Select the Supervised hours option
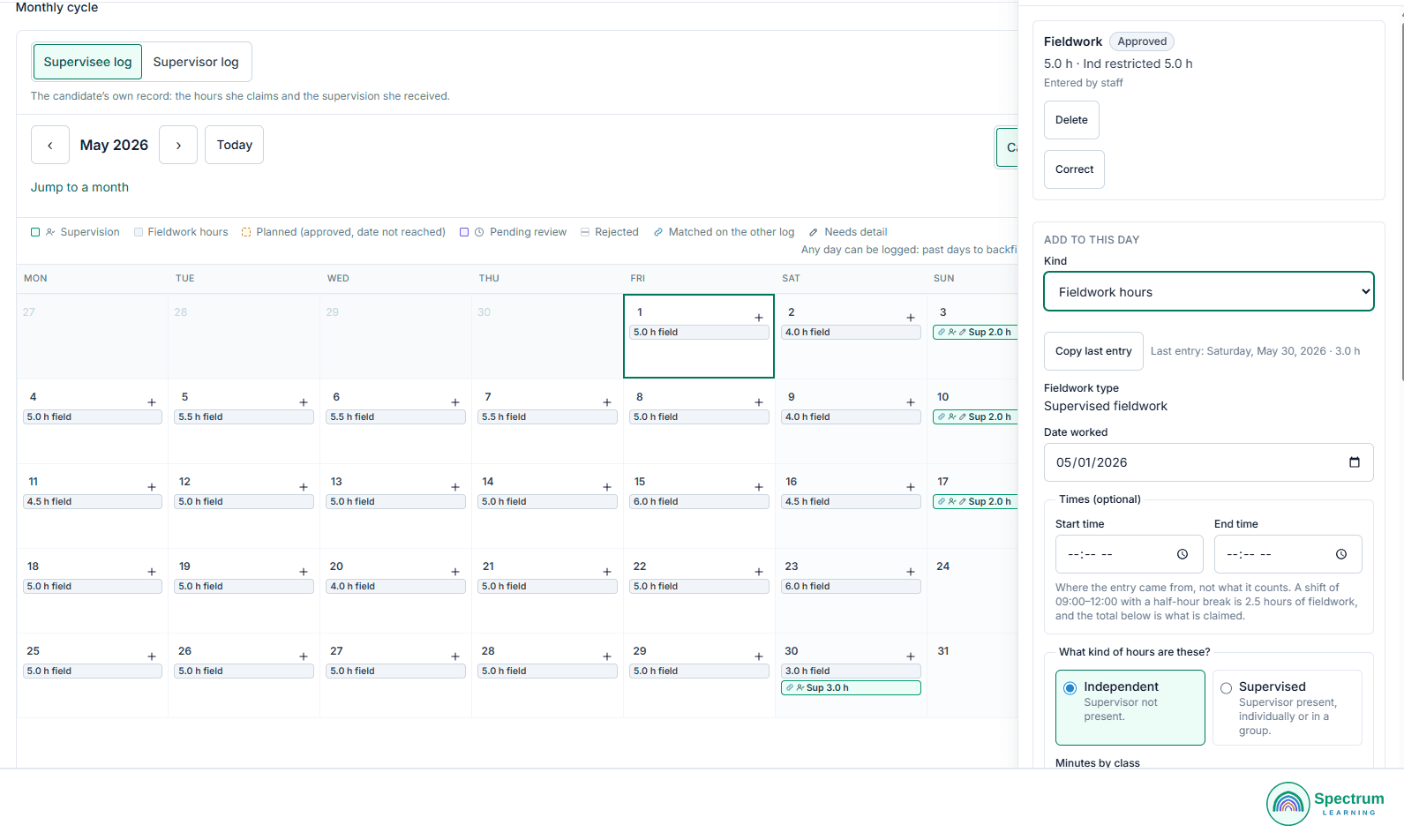 pos(1288,708)
